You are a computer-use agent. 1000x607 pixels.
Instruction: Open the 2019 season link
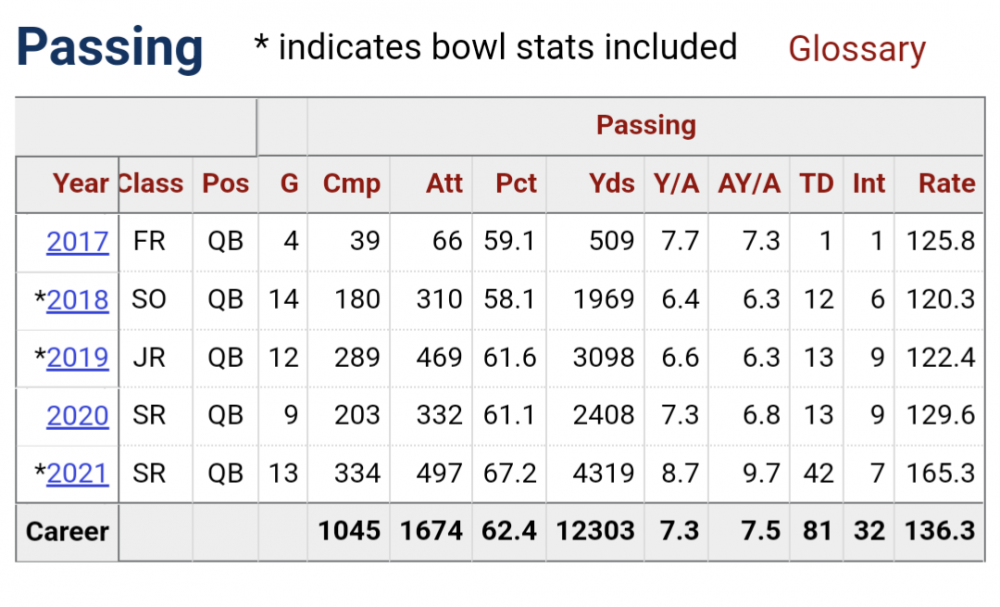pyautogui.click(x=77, y=357)
